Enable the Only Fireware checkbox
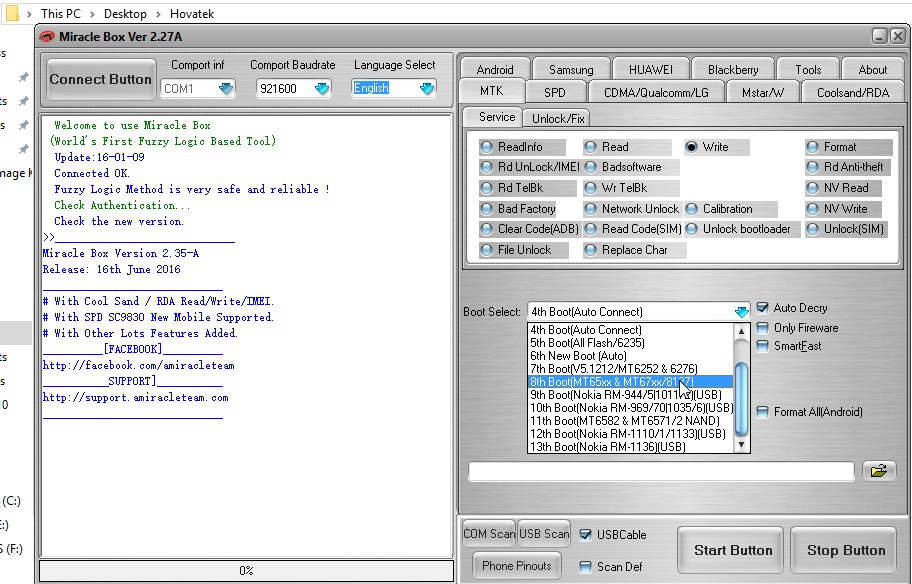This screenshot has width=912, height=584. tap(763, 328)
